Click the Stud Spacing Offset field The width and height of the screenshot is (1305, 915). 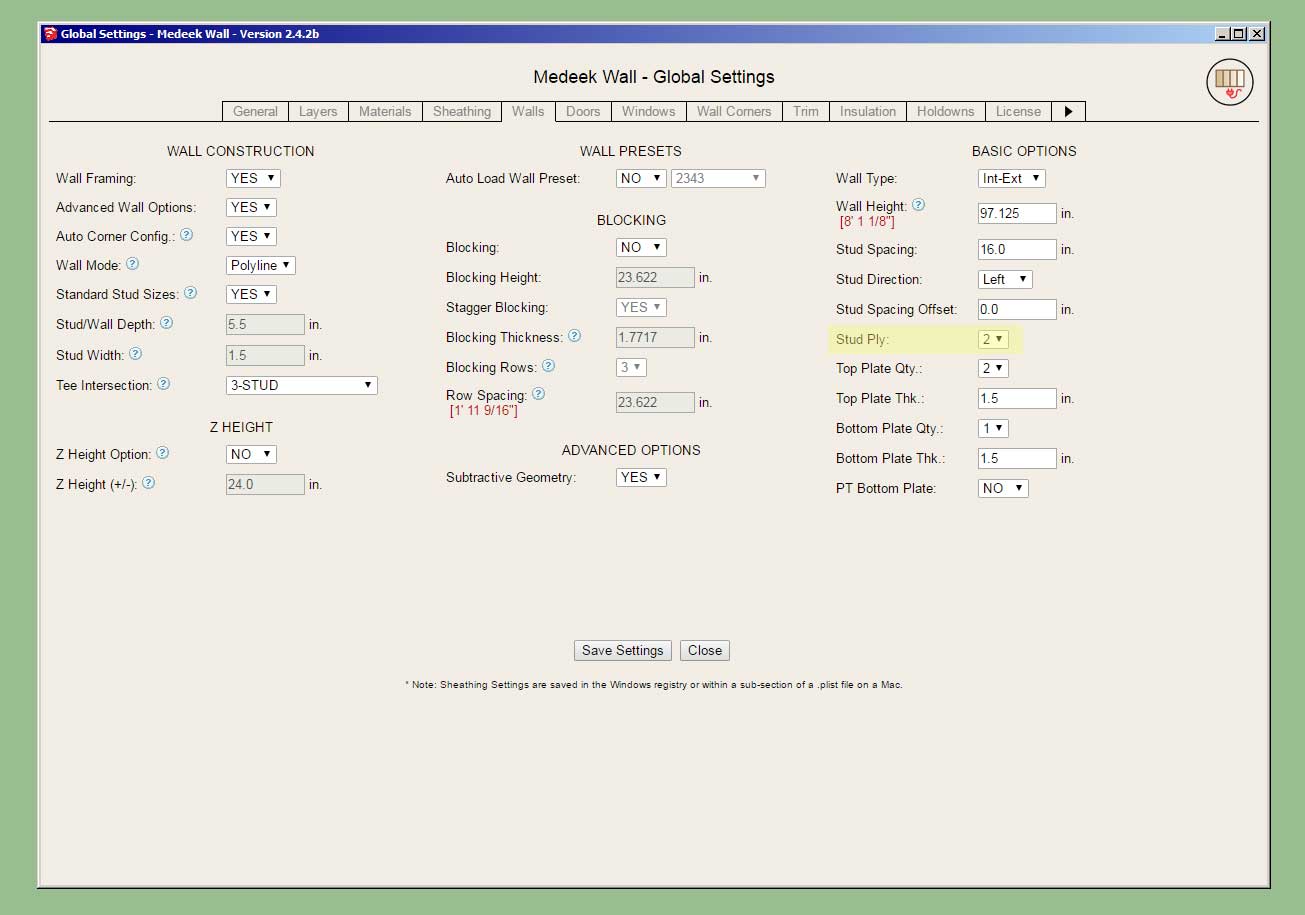[x=1017, y=309]
